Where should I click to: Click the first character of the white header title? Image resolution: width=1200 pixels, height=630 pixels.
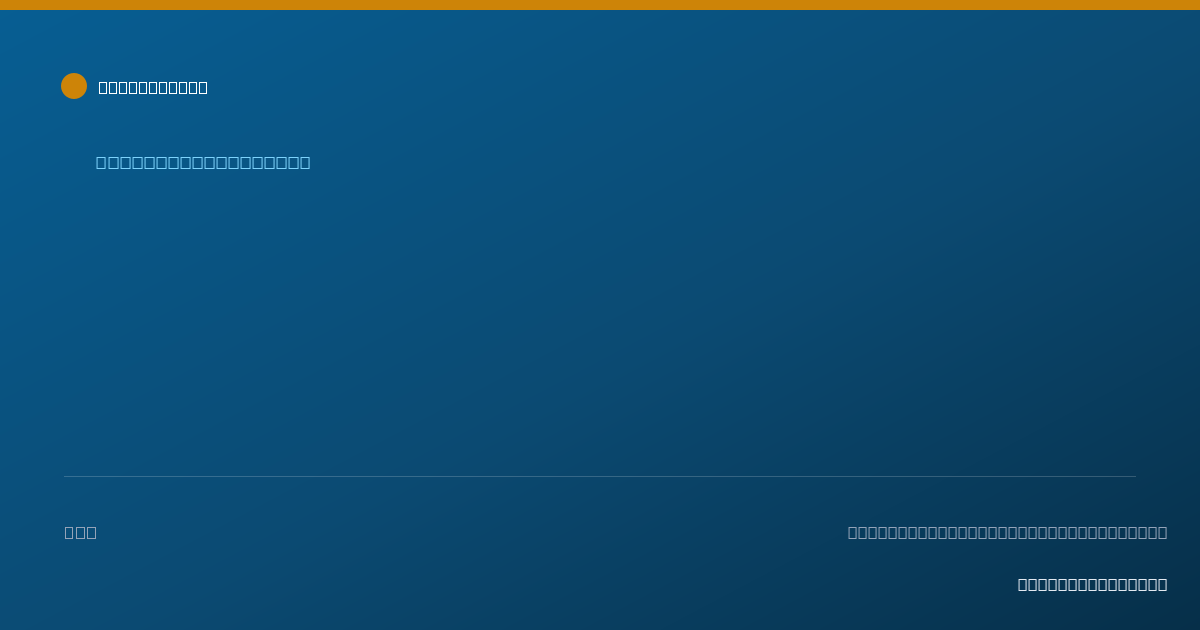[x=104, y=87]
